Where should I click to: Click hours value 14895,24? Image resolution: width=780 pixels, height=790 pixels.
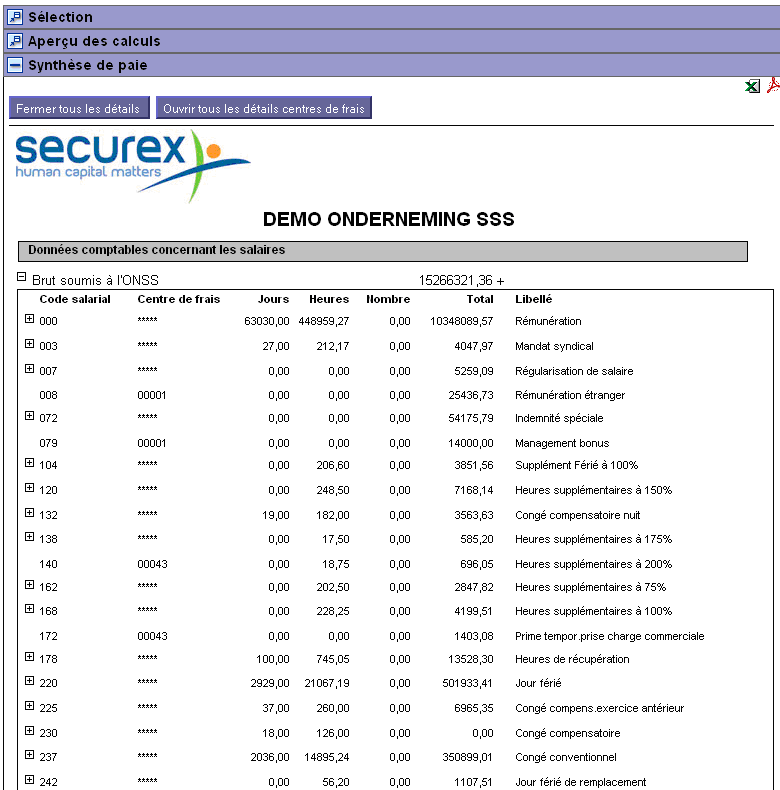pos(327,757)
